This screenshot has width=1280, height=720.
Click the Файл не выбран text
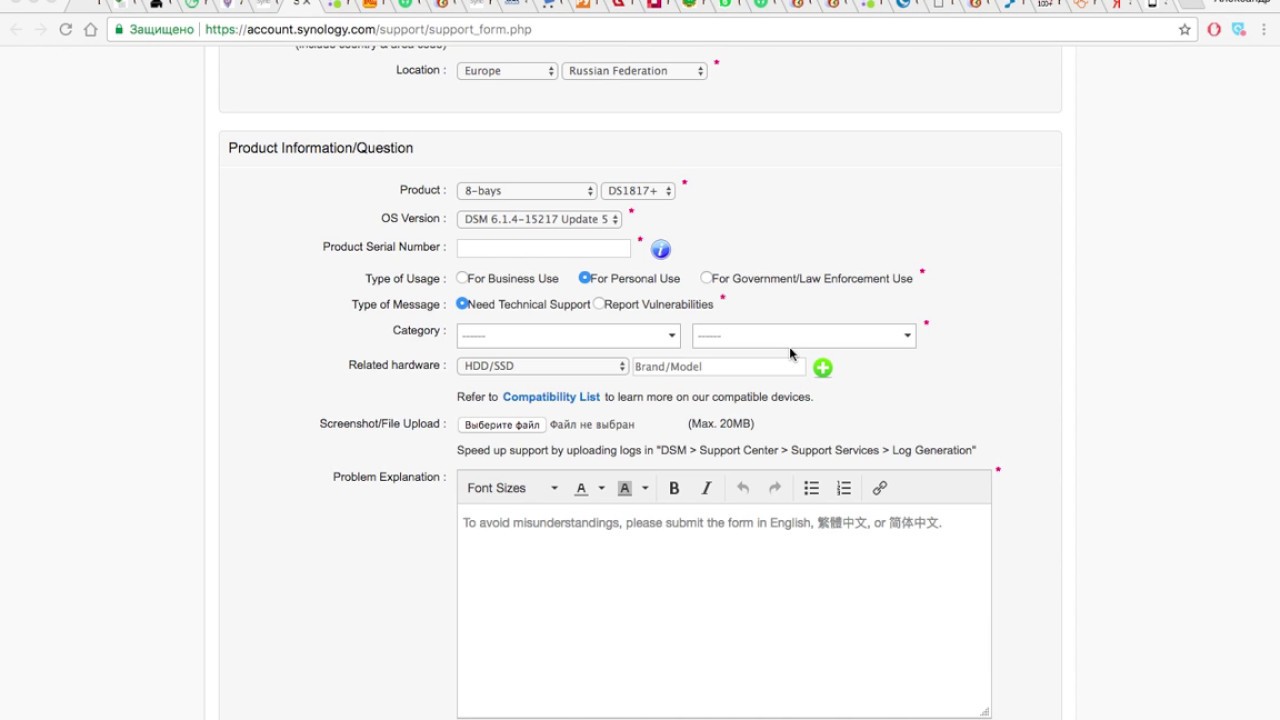tap(592, 425)
